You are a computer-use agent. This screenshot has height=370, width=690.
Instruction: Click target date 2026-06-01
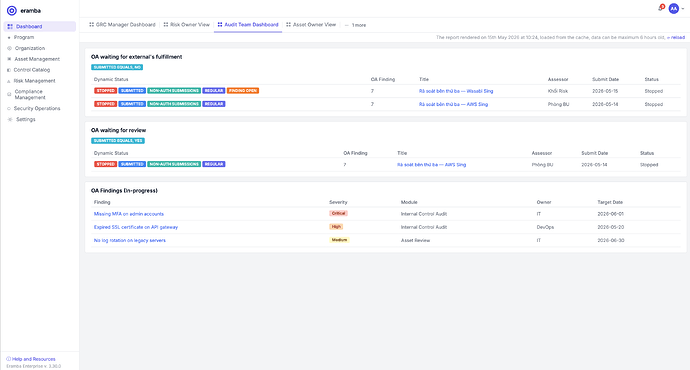point(610,214)
